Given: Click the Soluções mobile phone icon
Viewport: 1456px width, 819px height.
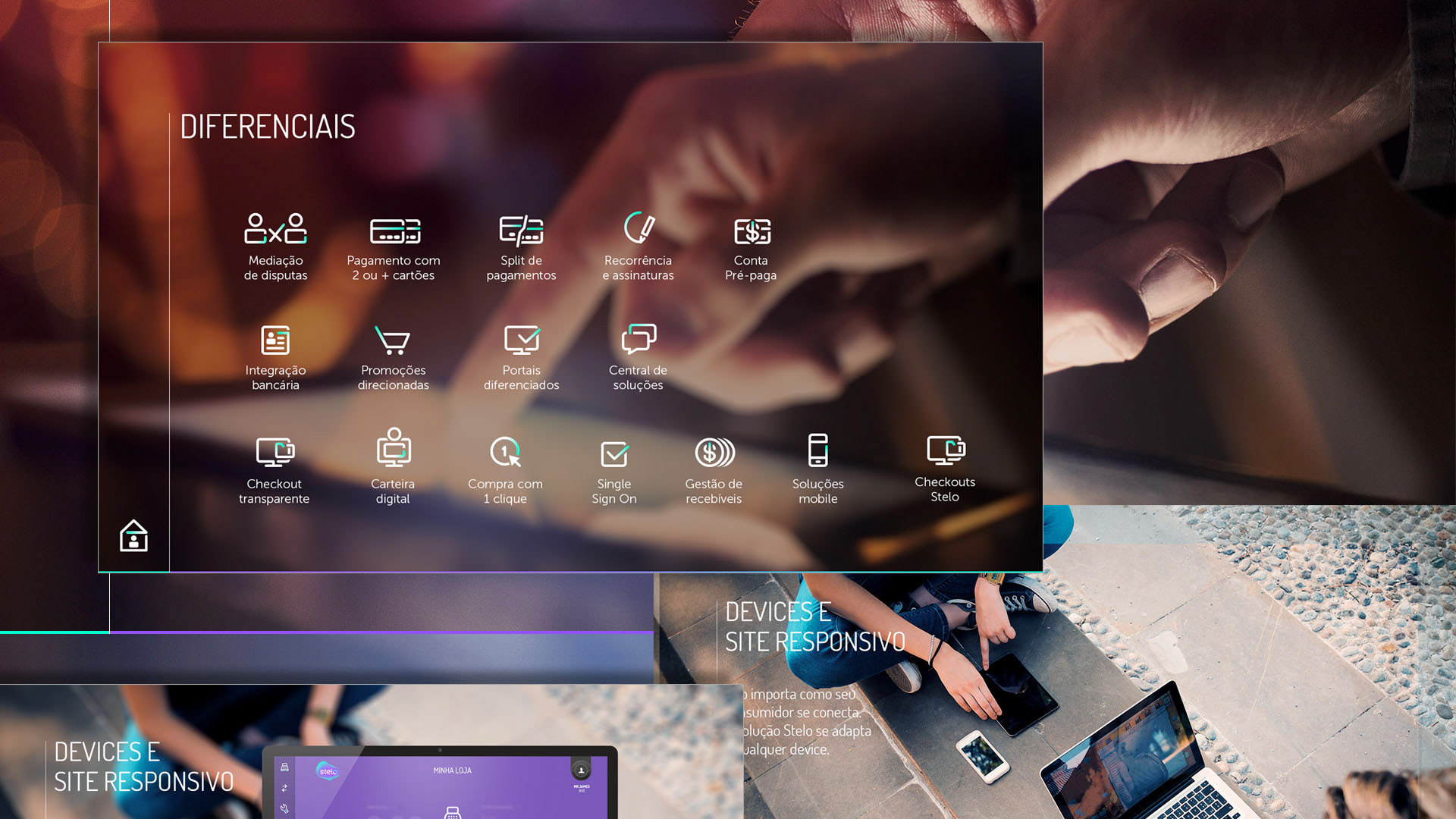Looking at the screenshot, I should point(817,450).
